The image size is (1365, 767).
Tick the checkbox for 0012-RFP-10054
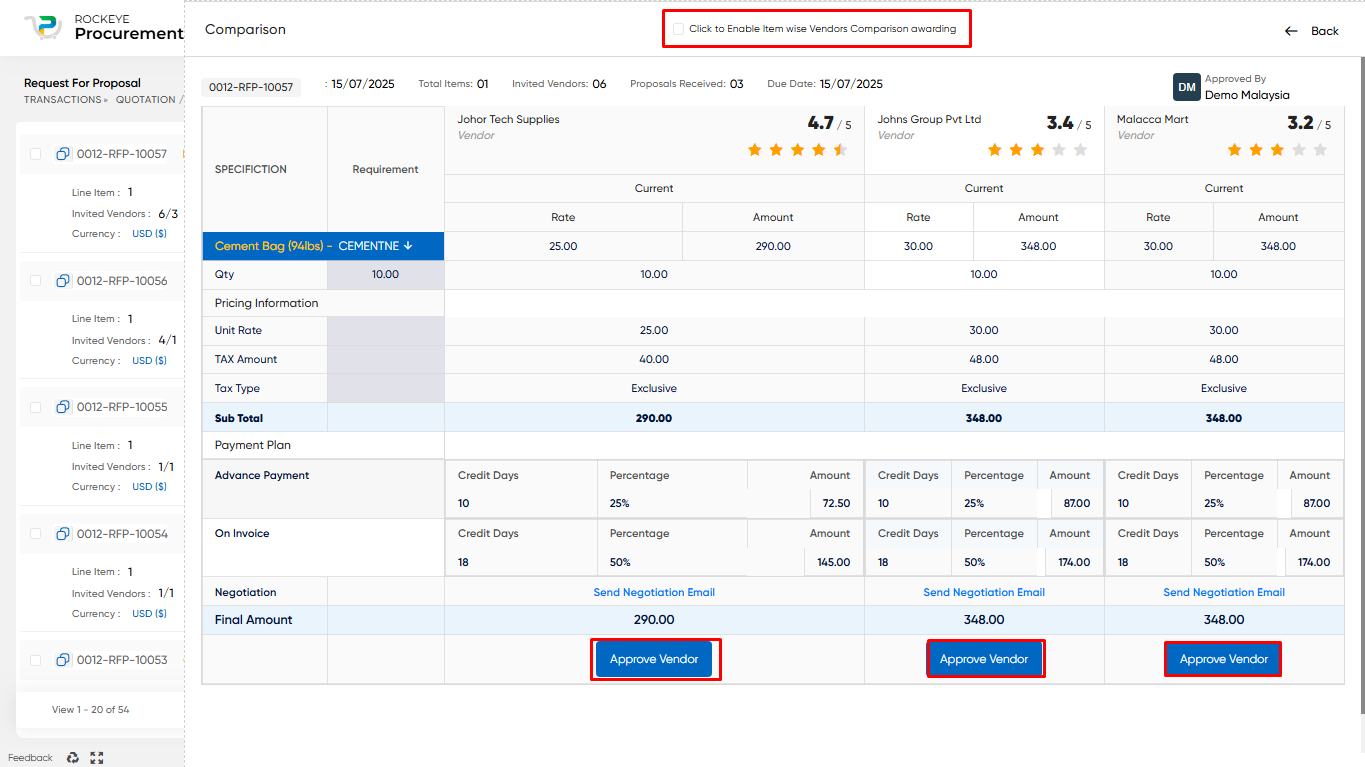(36, 534)
